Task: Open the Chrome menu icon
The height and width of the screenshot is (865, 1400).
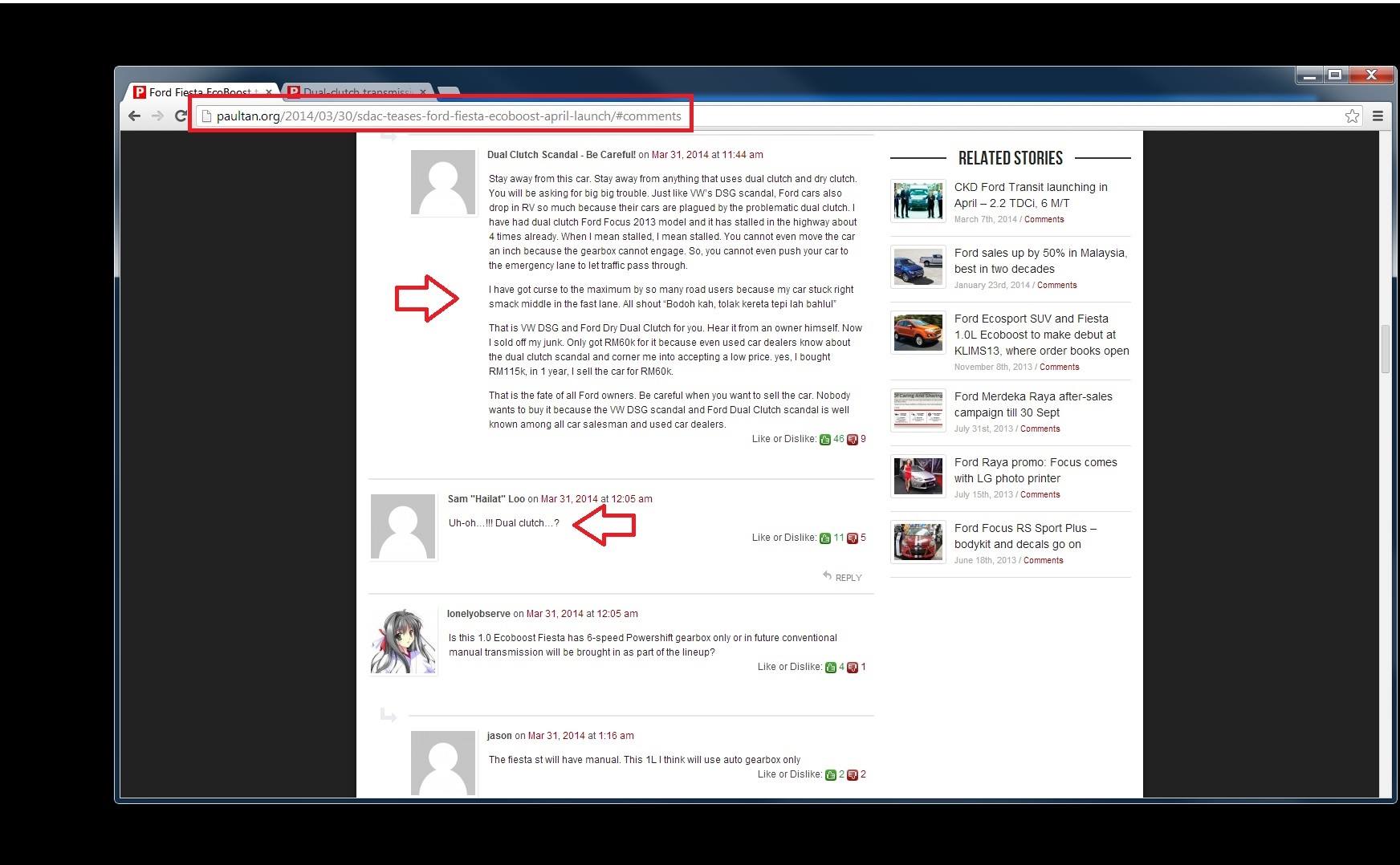Action: pos(1378,116)
